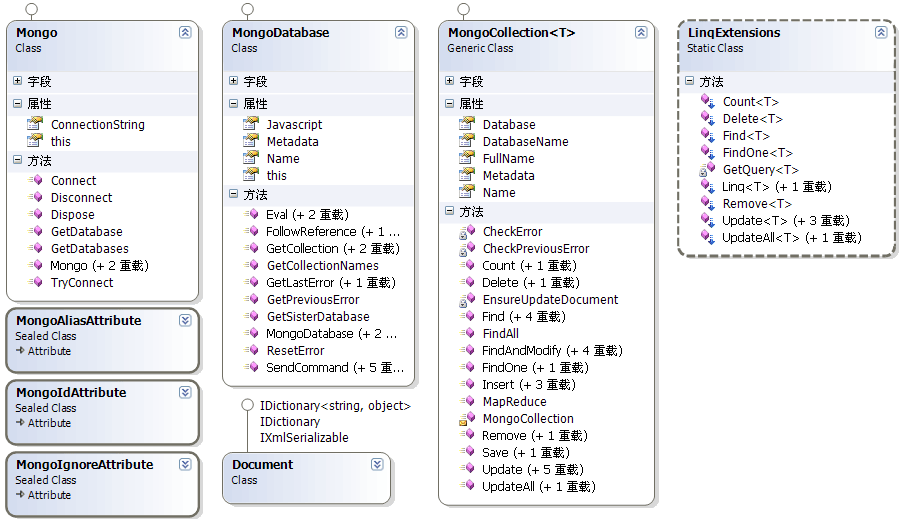This screenshot has height=523, width=905.
Task: Collapse the 属性 section in Mongo class
Action: (x=17, y=103)
